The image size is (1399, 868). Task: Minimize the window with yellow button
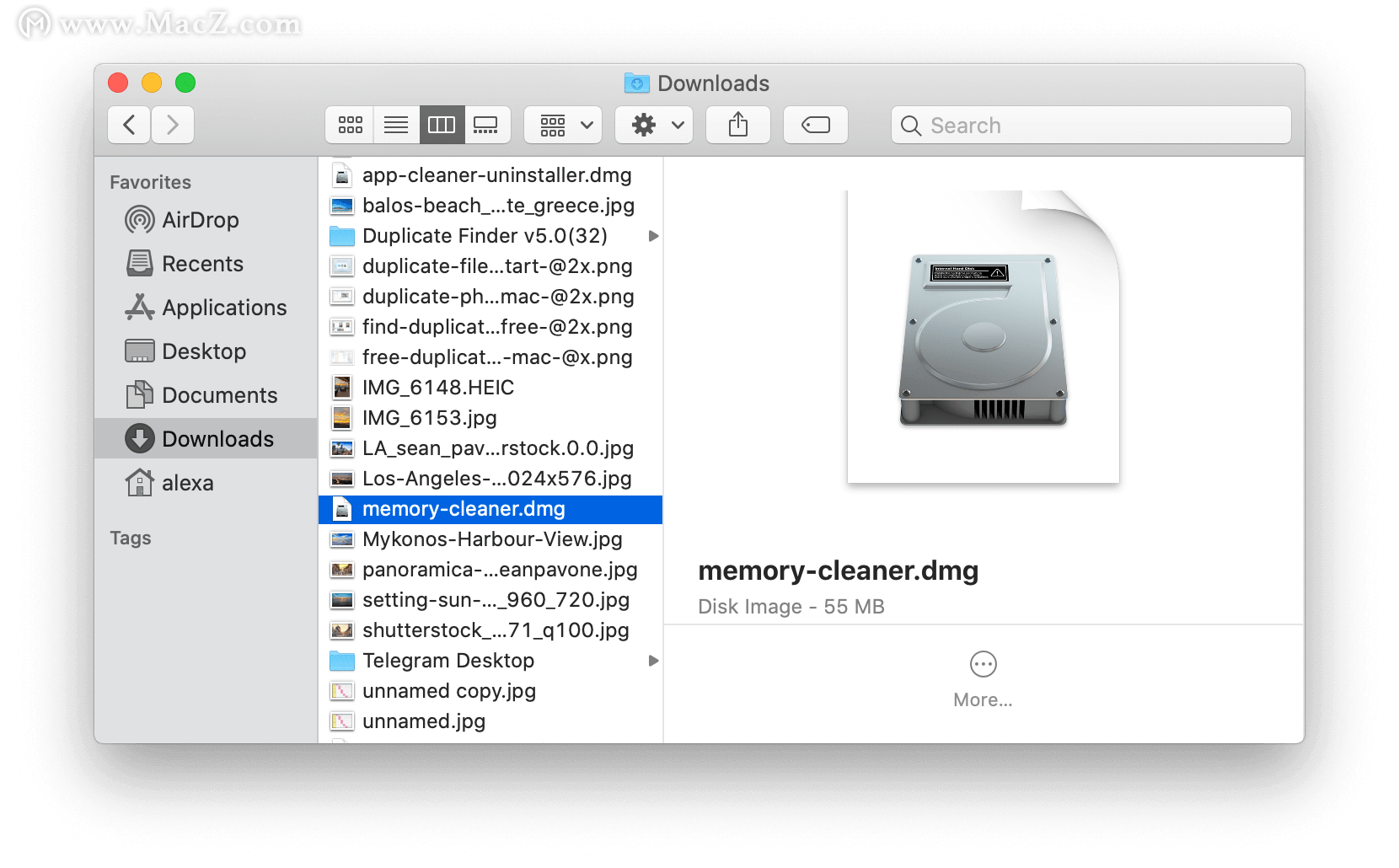click(x=152, y=83)
